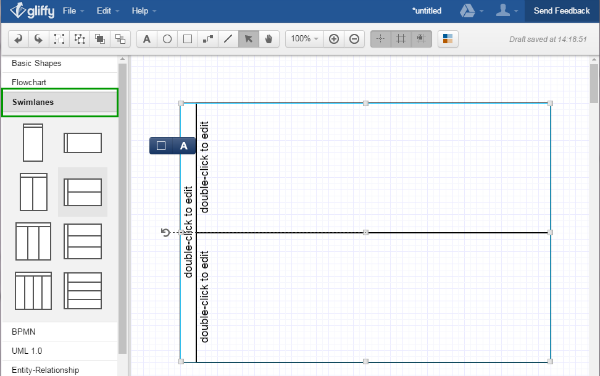Open the Google Drive icon
The height and width of the screenshot is (376, 600).
coord(467,11)
